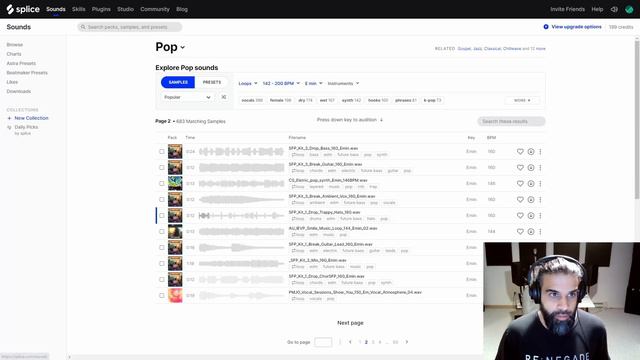Switch to the Presets tab

point(211,82)
